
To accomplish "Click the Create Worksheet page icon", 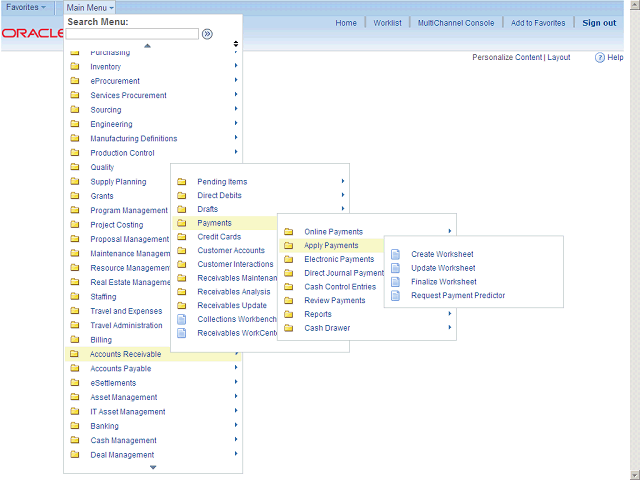I will coord(396,254).
